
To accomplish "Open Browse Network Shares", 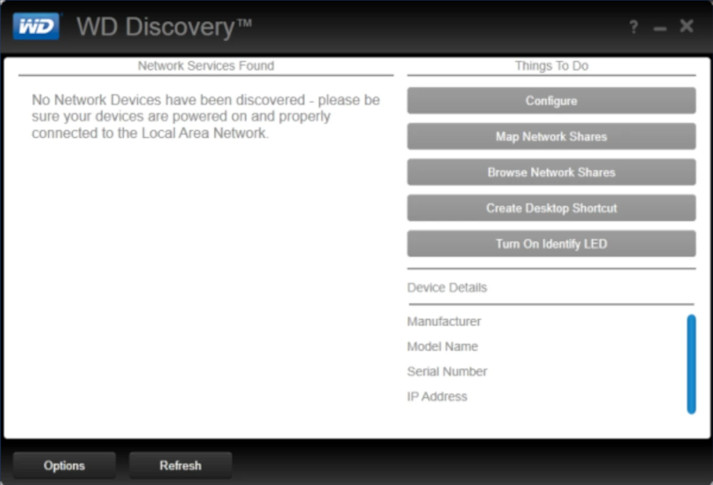I will click(551, 172).
